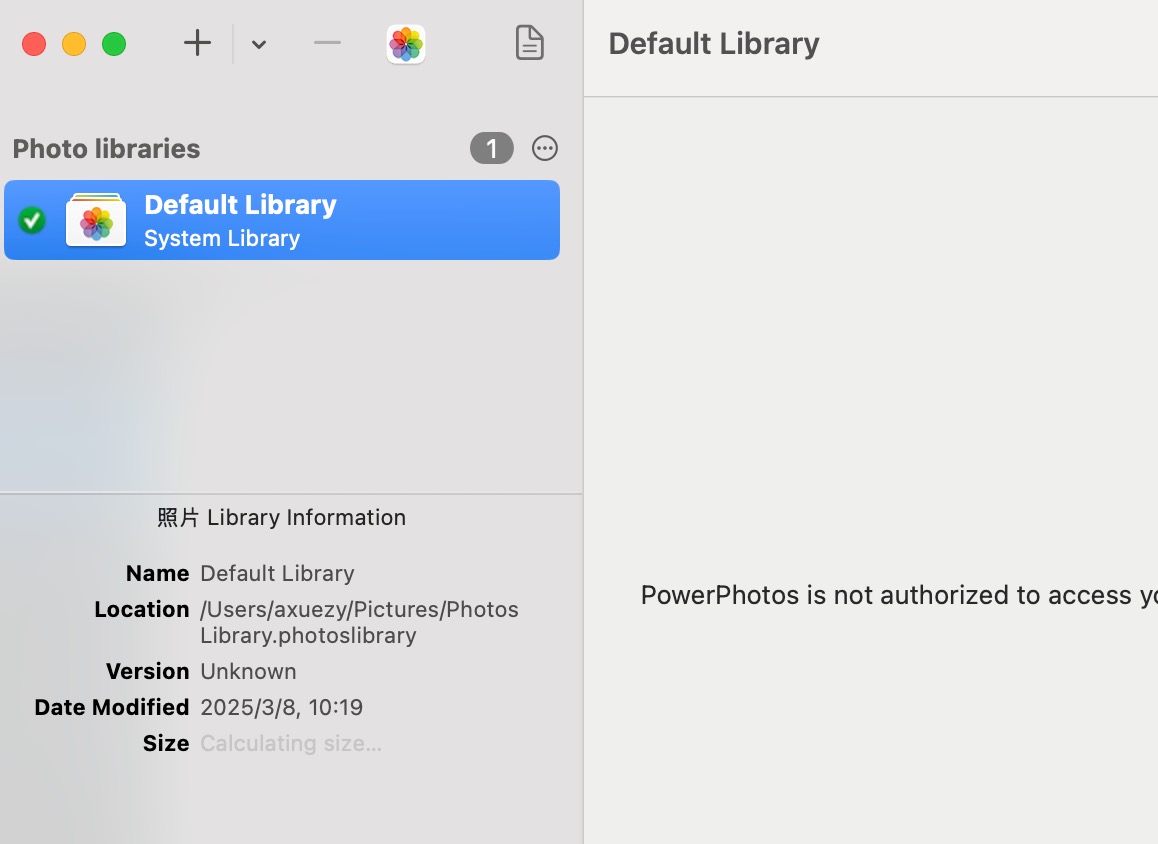Image resolution: width=1158 pixels, height=844 pixels.
Task: Click the Photo libraries section heading
Action: (x=106, y=148)
